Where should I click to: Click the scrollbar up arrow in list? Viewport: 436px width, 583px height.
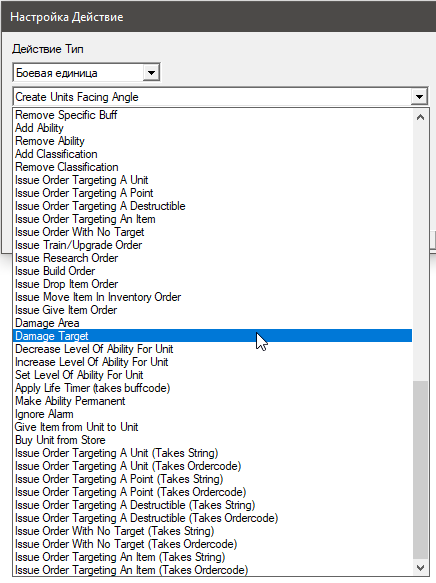pyautogui.click(x=420, y=117)
